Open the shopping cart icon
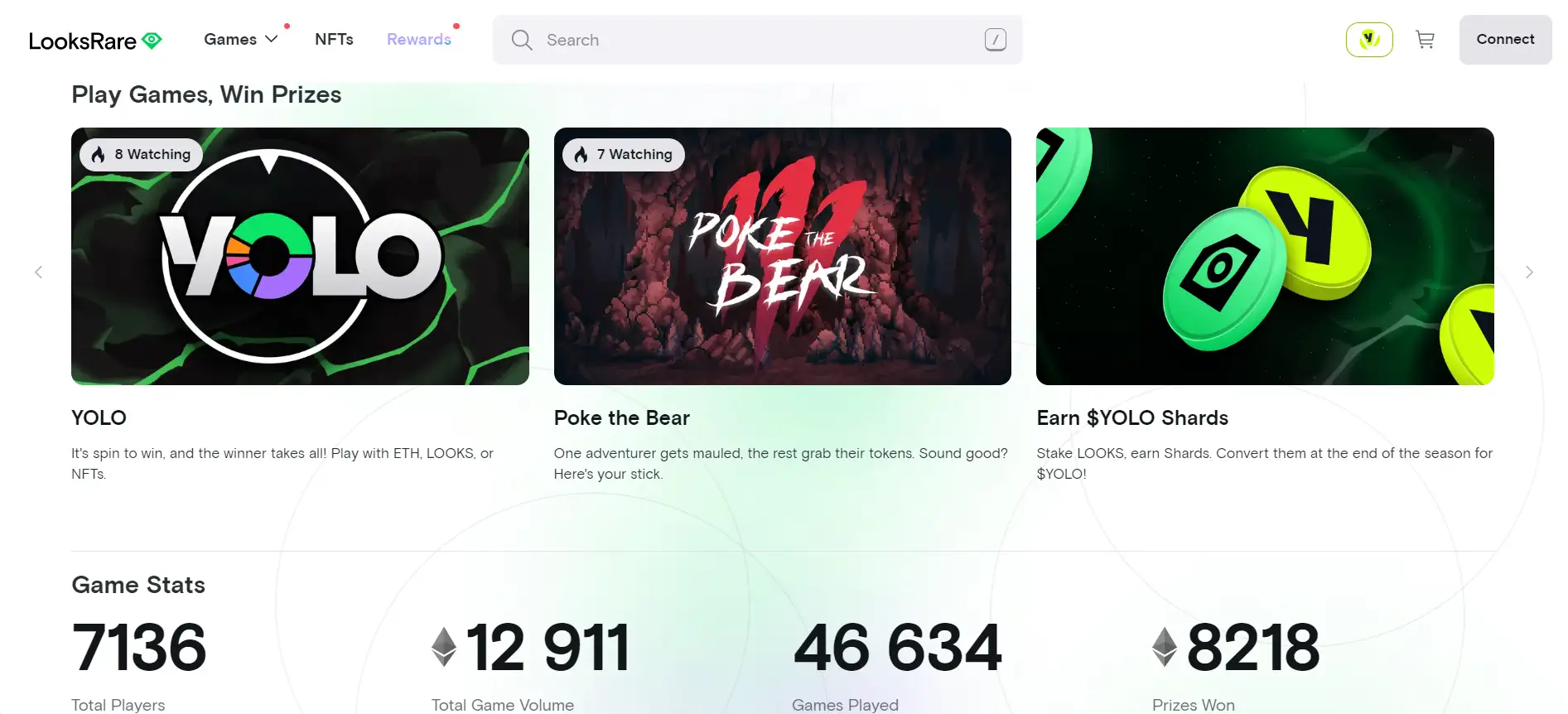This screenshot has height=714, width=1568. point(1425,40)
